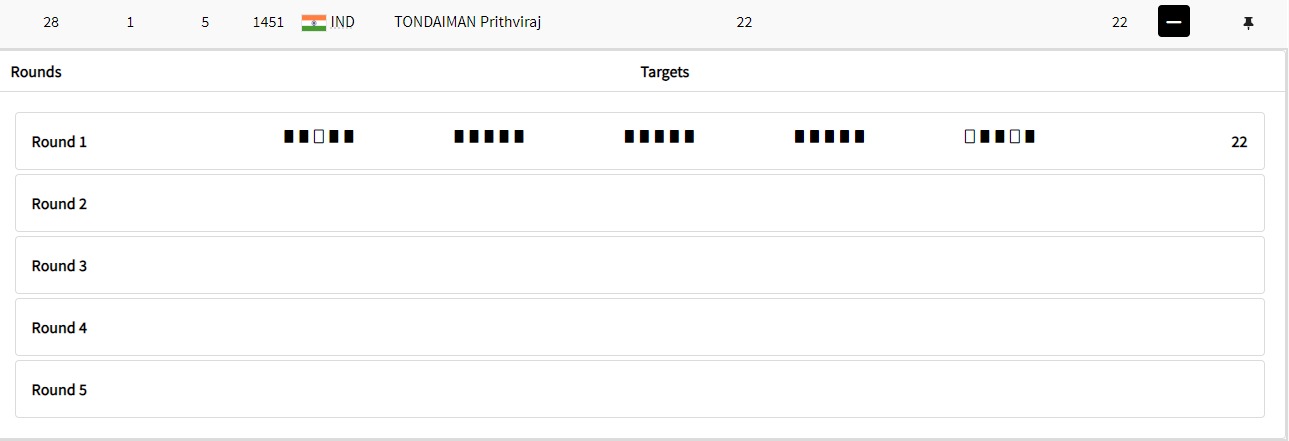The width and height of the screenshot is (1289, 441).
Task: Click the athlete name TONDAIMAN Prithviraj
Action: pos(468,22)
